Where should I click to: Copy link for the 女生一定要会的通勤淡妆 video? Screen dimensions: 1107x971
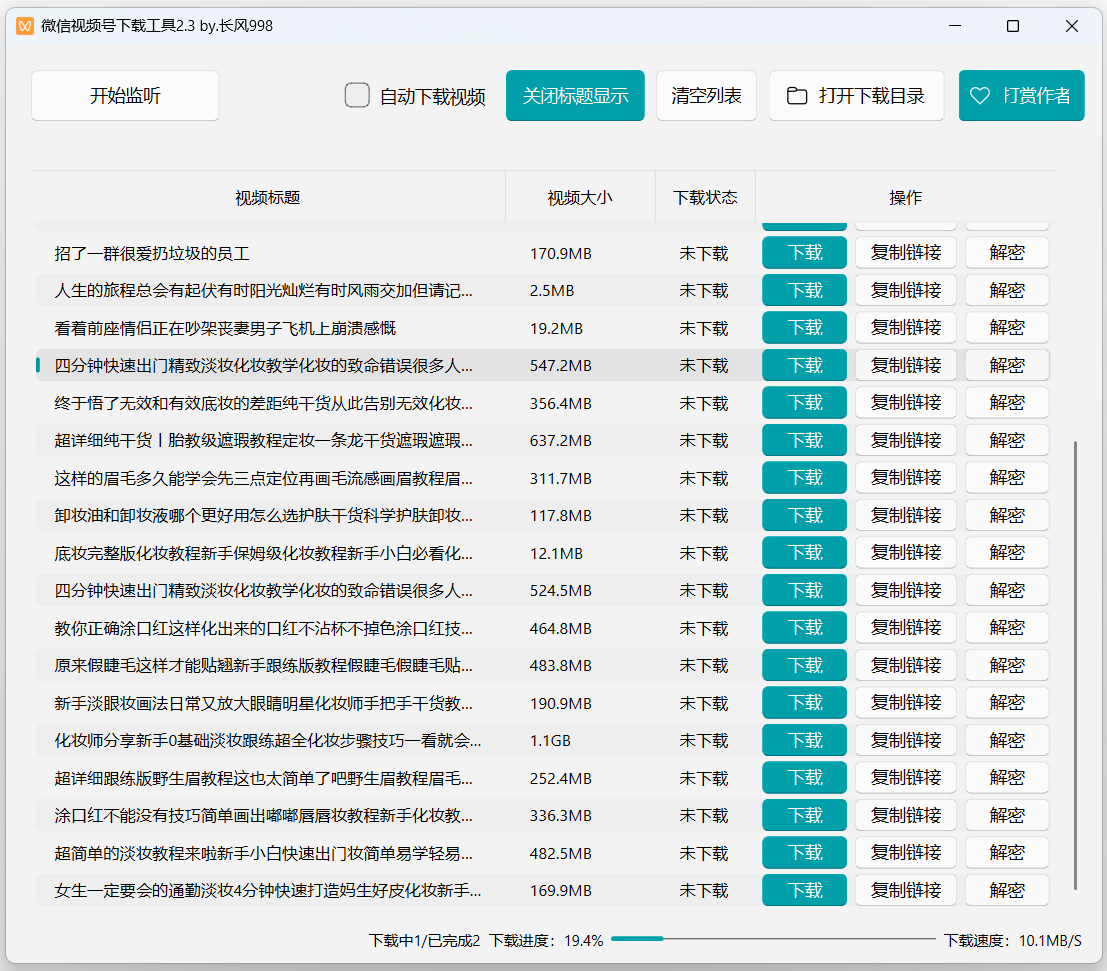905,890
